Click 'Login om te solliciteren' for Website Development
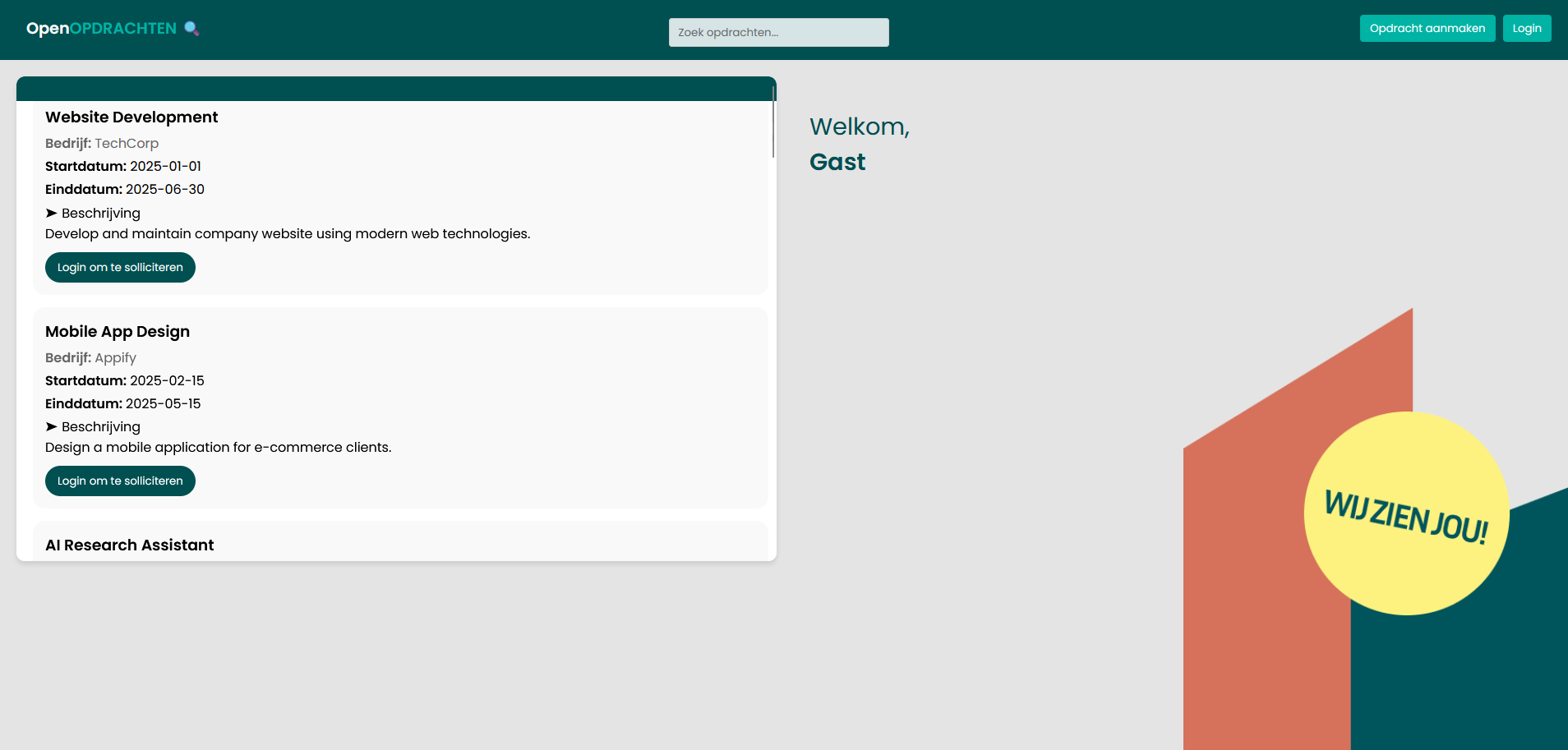Screen dimensions: 1568x750 [119, 267]
